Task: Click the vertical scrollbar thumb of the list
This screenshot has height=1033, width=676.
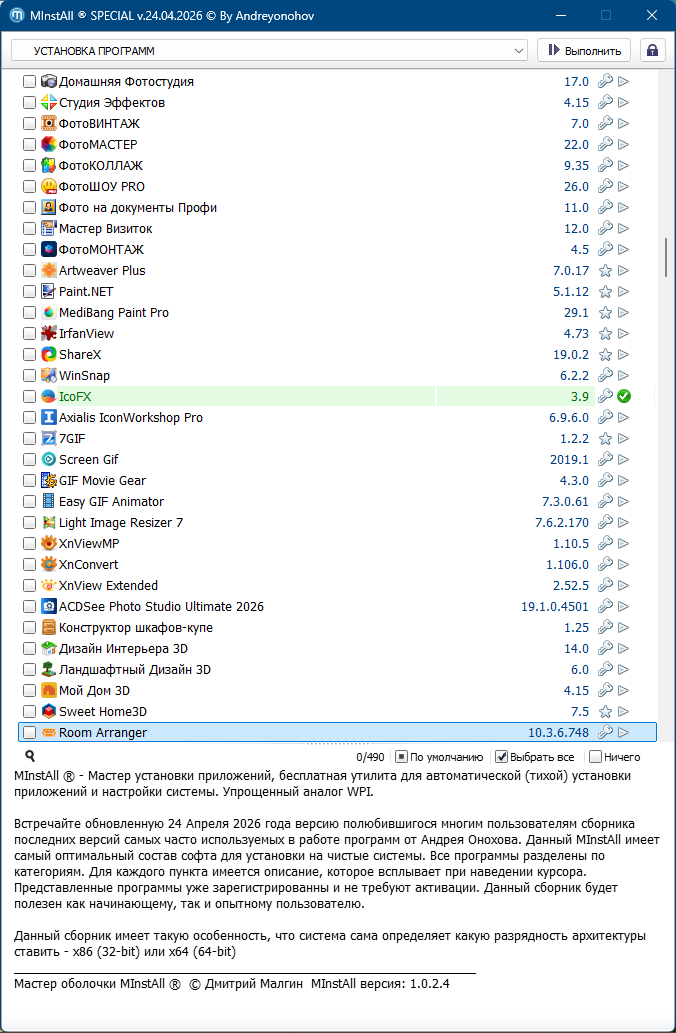Action: click(666, 257)
